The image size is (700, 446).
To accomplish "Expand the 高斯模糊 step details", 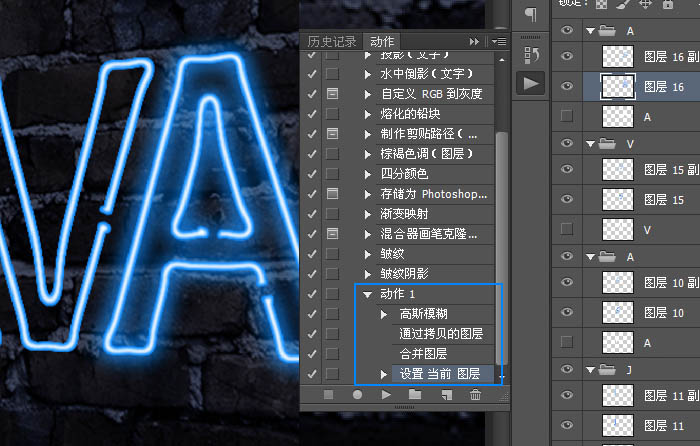I will [383, 314].
